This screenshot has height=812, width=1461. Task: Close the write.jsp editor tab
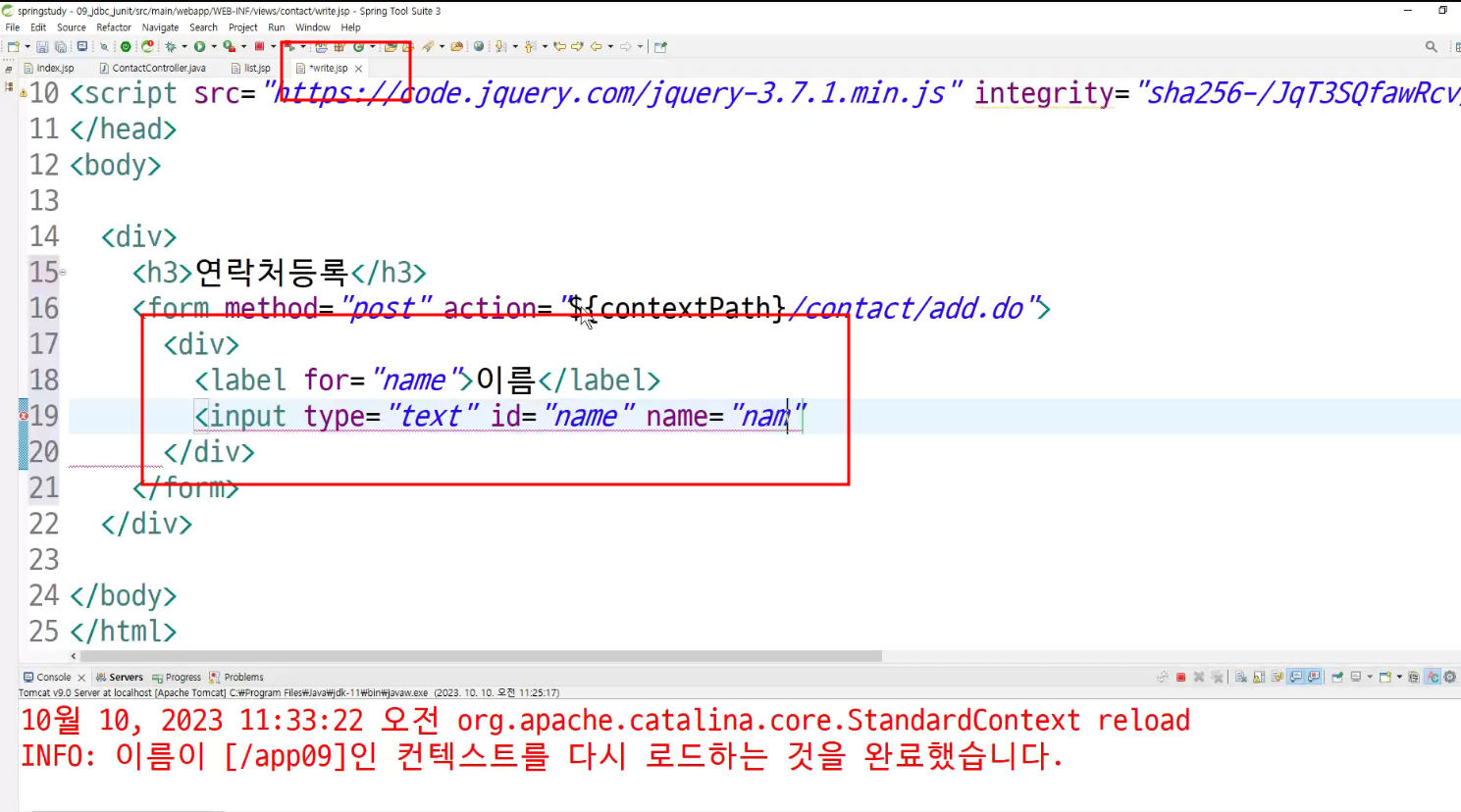tap(359, 69)
